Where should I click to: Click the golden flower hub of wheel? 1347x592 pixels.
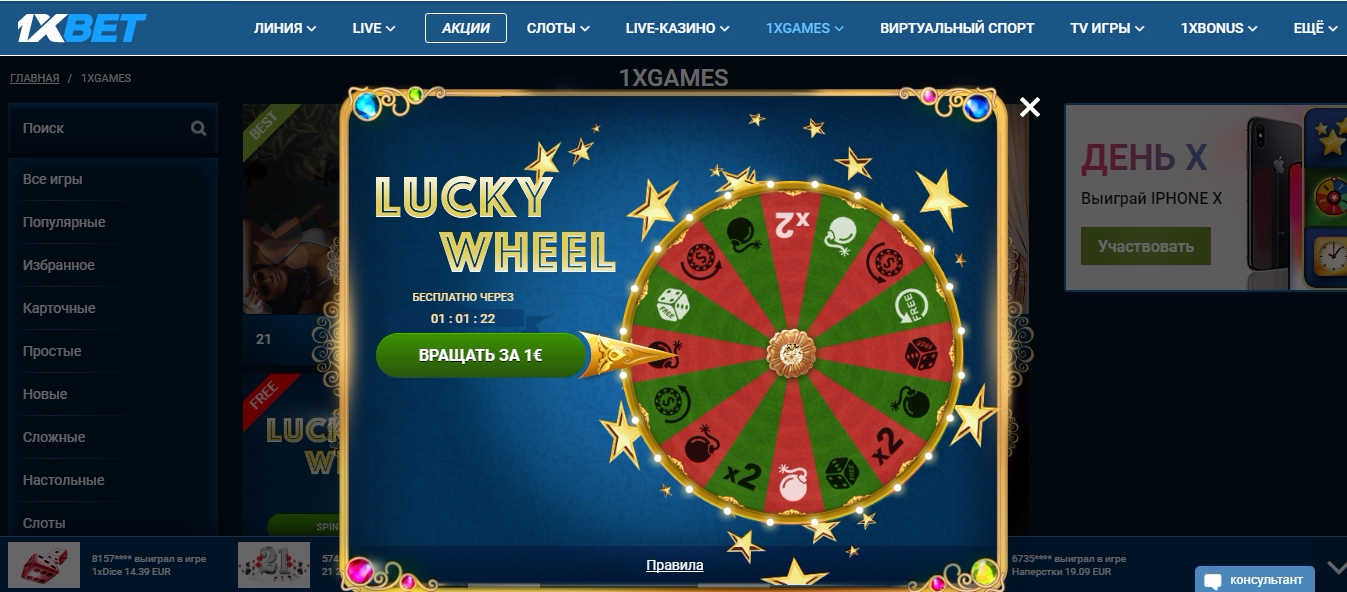point(791,353)
